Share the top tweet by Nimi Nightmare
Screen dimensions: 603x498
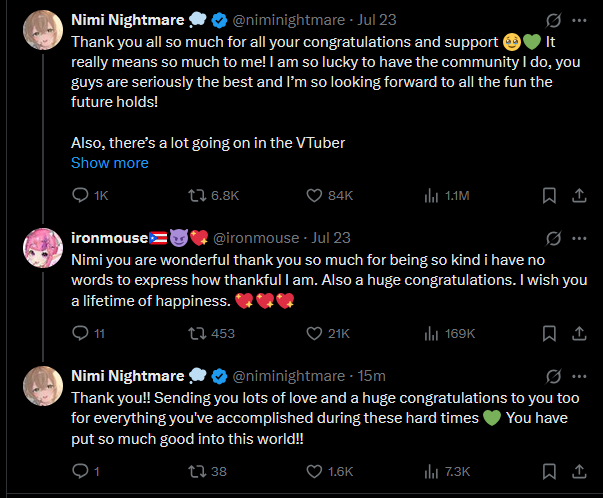[579, 196]
